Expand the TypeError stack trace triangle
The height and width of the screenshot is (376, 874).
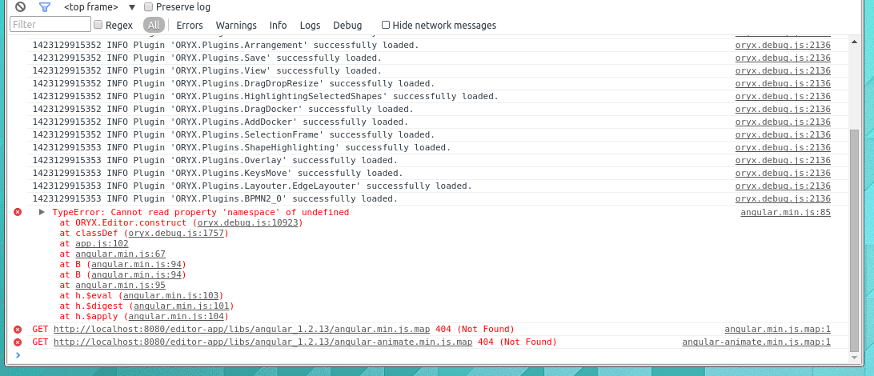[x=42, y=212]
